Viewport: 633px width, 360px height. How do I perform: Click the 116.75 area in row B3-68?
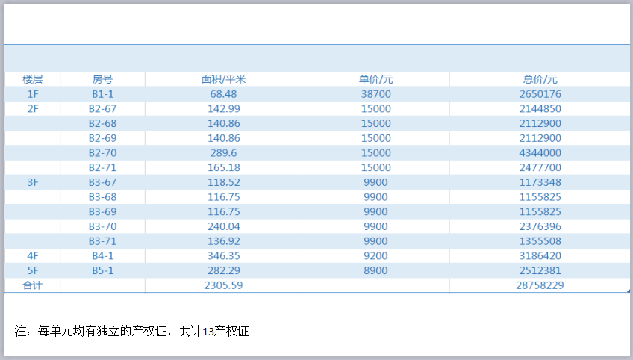click(224, 197)
